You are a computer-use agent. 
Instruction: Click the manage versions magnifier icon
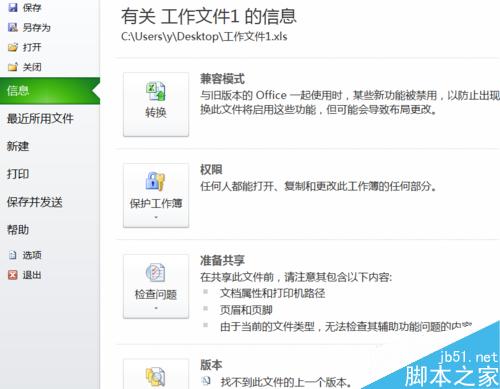pos(155,377)
